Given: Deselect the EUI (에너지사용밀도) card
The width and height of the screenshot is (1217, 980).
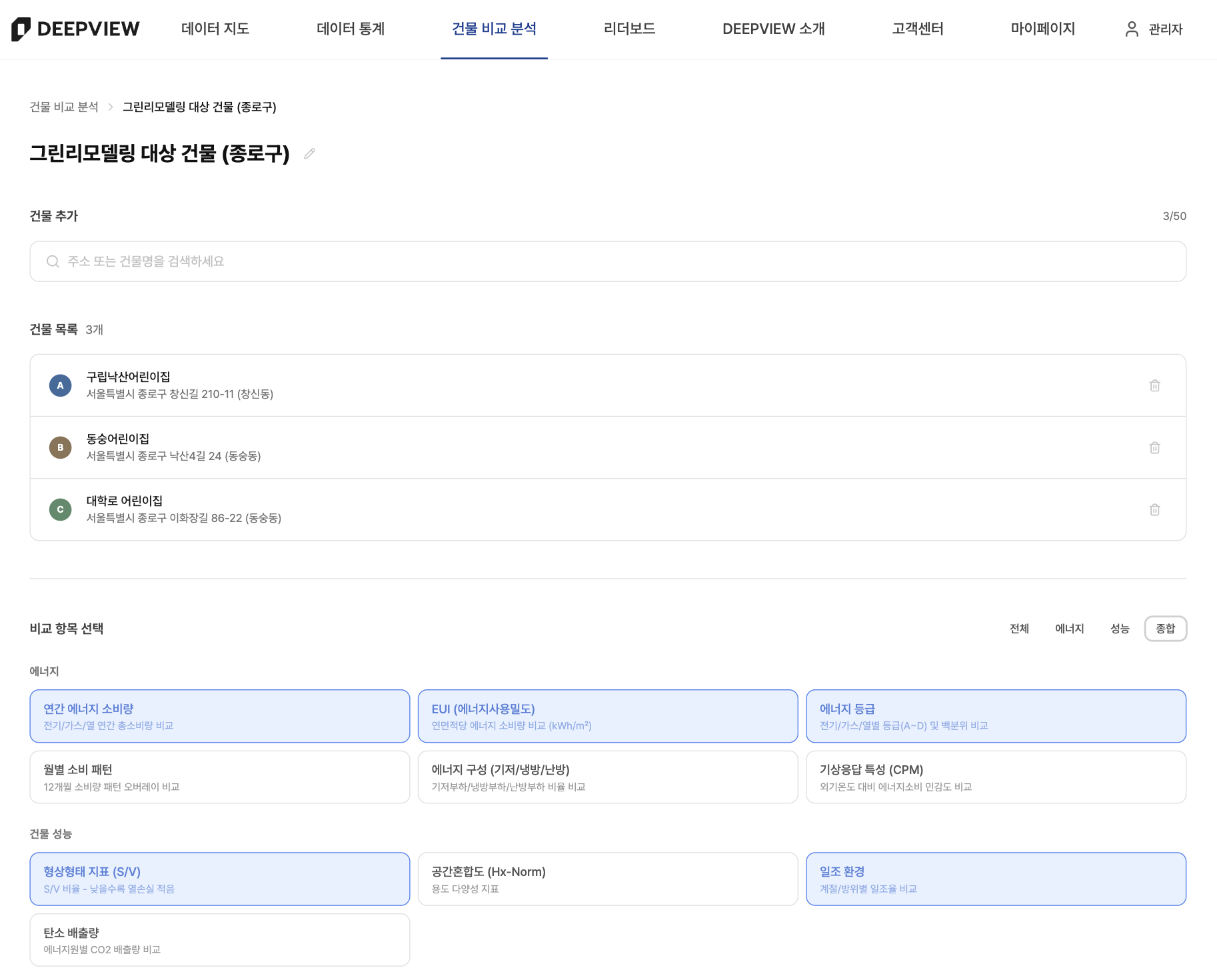Looking at the screenshot, I should pyautogui.click(x=608, y=716).
